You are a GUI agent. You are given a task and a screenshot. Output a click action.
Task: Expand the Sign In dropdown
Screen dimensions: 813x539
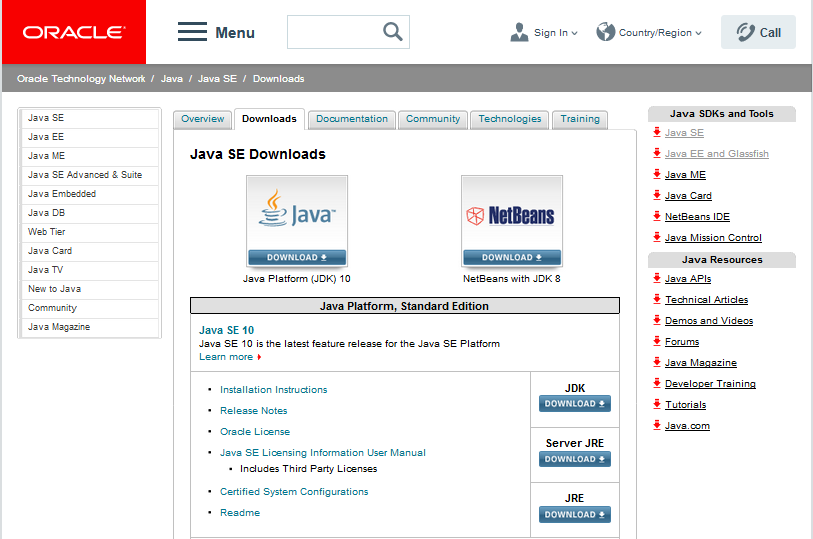pyautogui.click(x=574, y=33)
